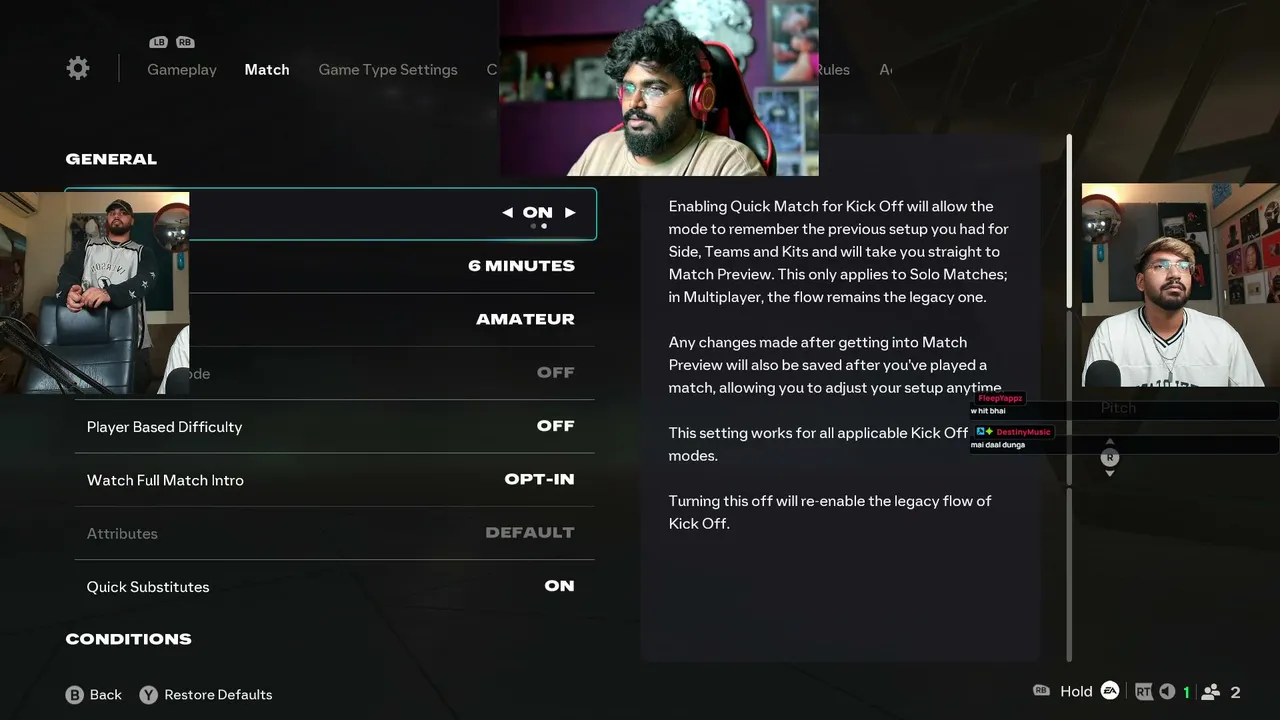
Task: Click the LB bumper icon
Action: click(158, 42)
